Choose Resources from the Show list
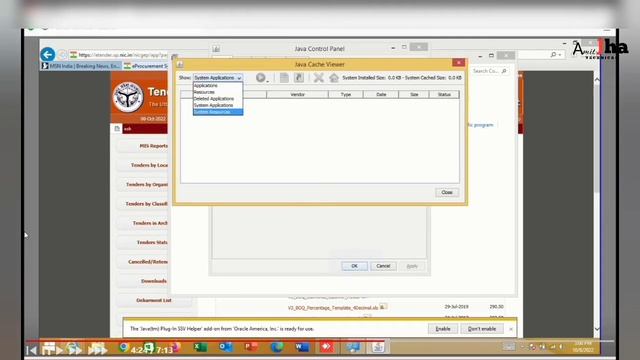The height and width of the screenshot is (360, 640). 218,92
